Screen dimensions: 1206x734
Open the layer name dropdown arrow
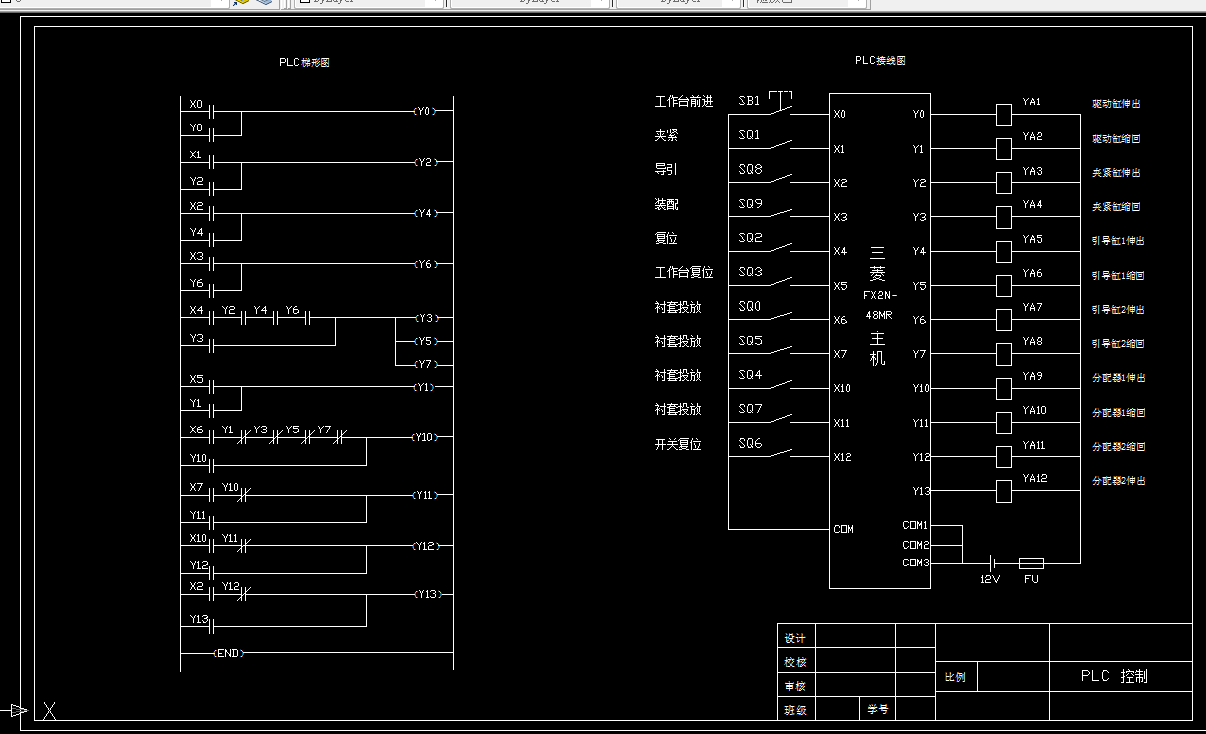(221, 3)
